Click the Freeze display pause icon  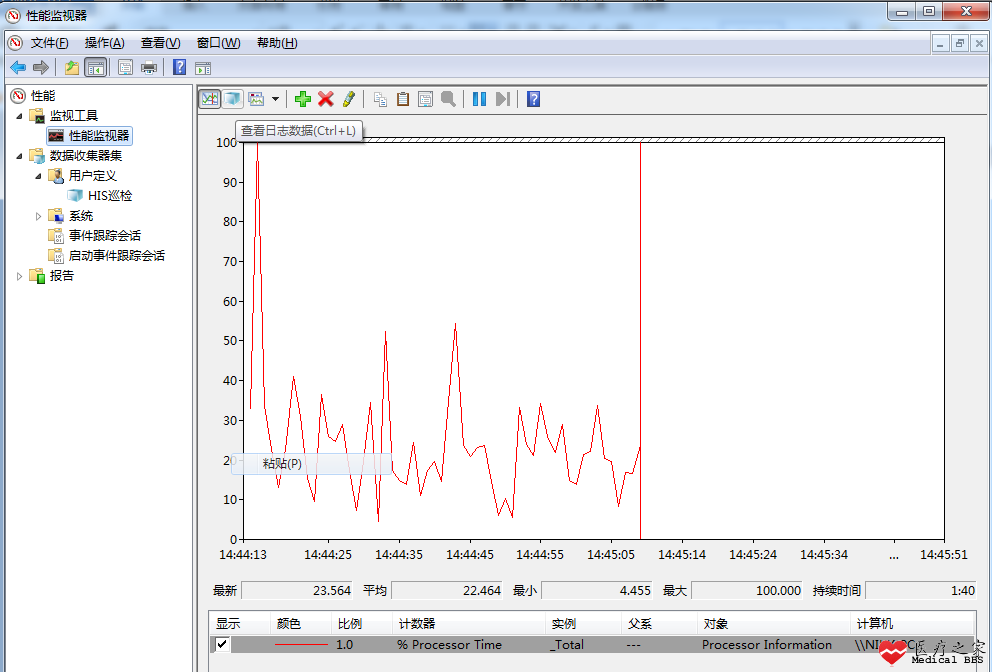coord(480,99)
